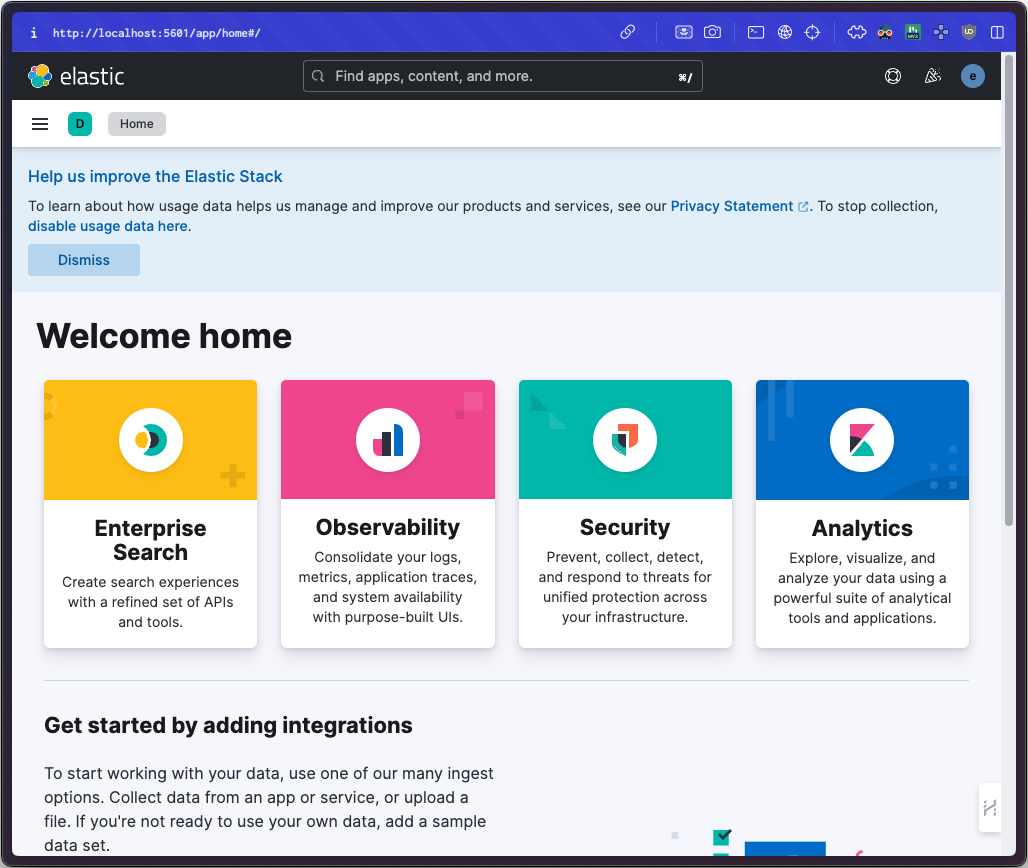
Task: Open the Observability card title
Action: 388,527
